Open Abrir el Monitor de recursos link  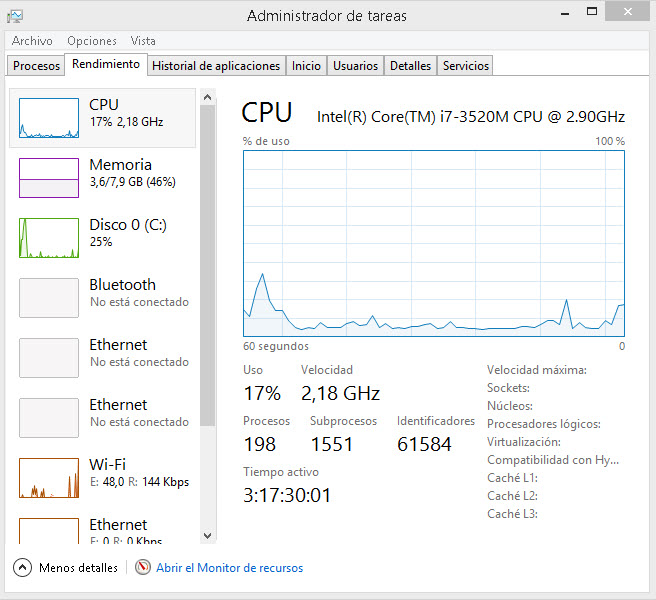coord(229,568)
